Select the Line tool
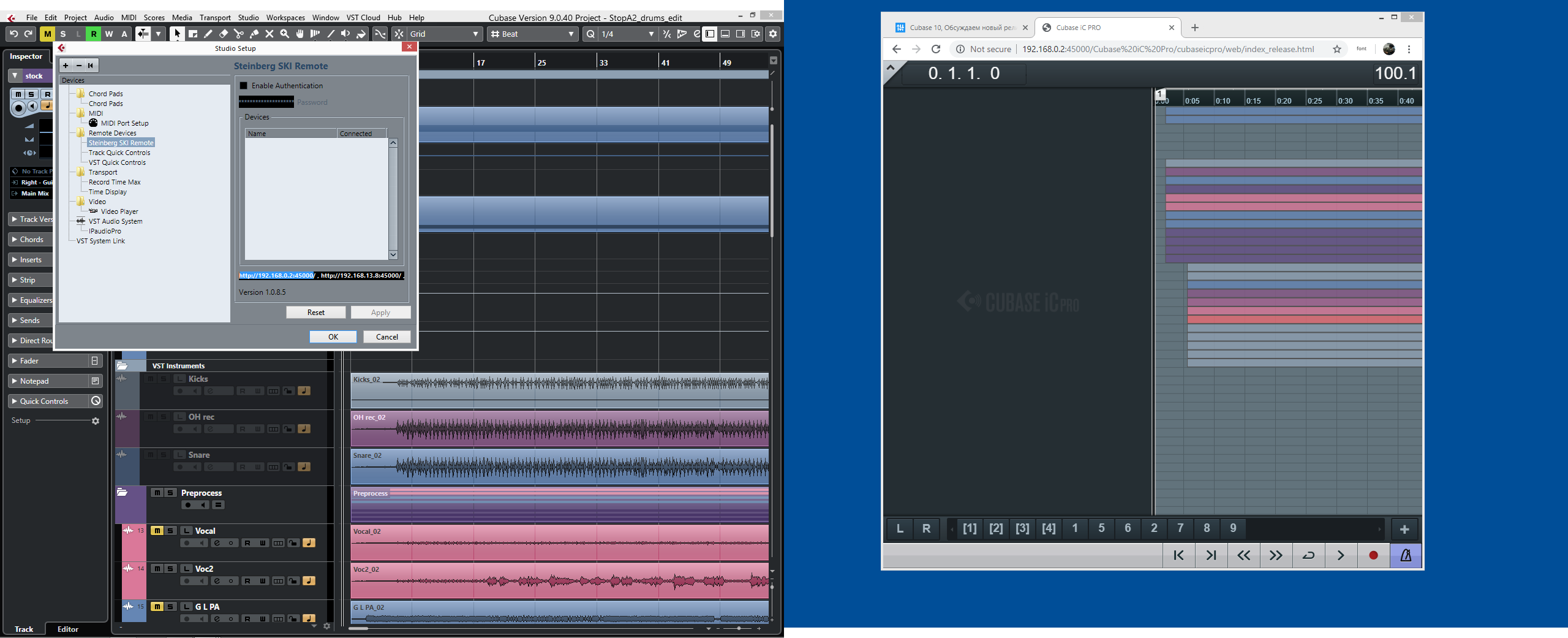The image size is (1568, 638). (x=331, y=34)
